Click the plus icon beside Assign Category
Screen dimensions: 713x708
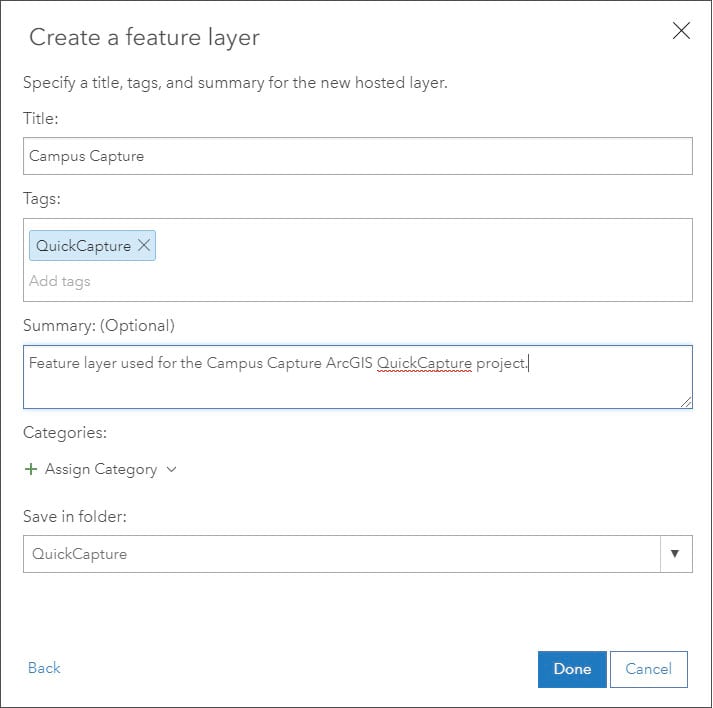point(31,469)
